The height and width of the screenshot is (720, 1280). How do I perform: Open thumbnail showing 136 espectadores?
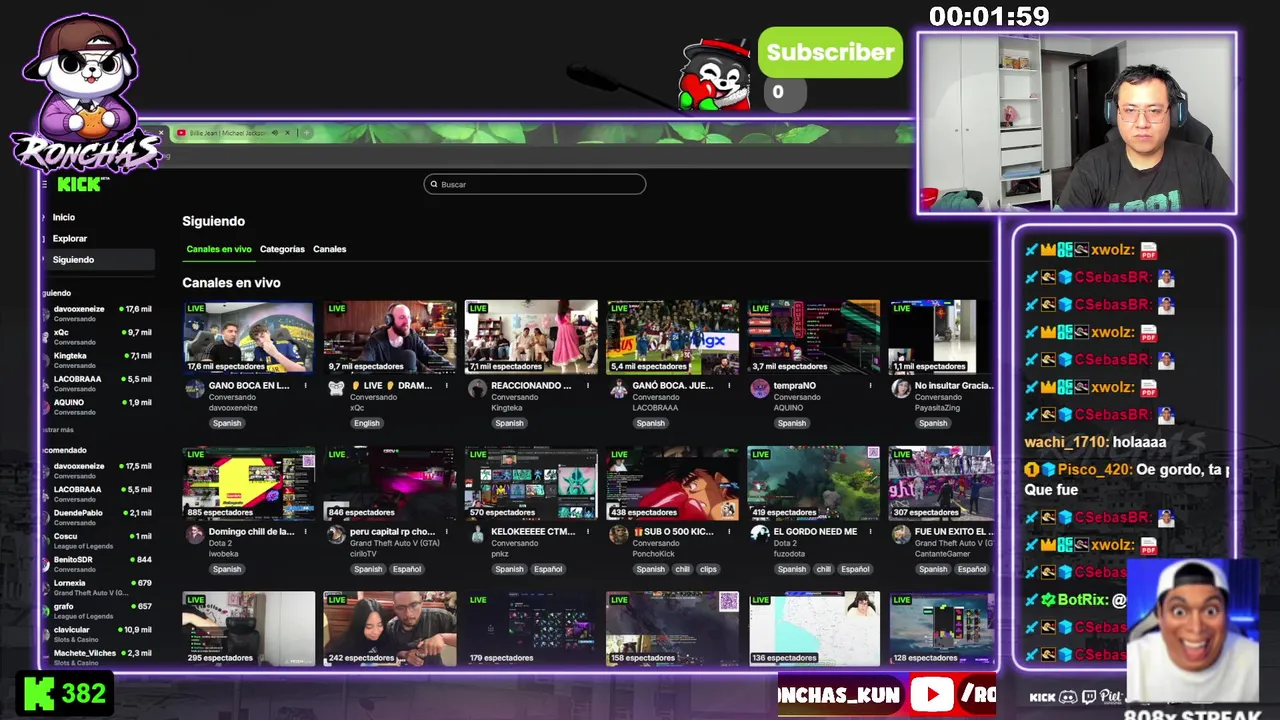click(814, 628)
